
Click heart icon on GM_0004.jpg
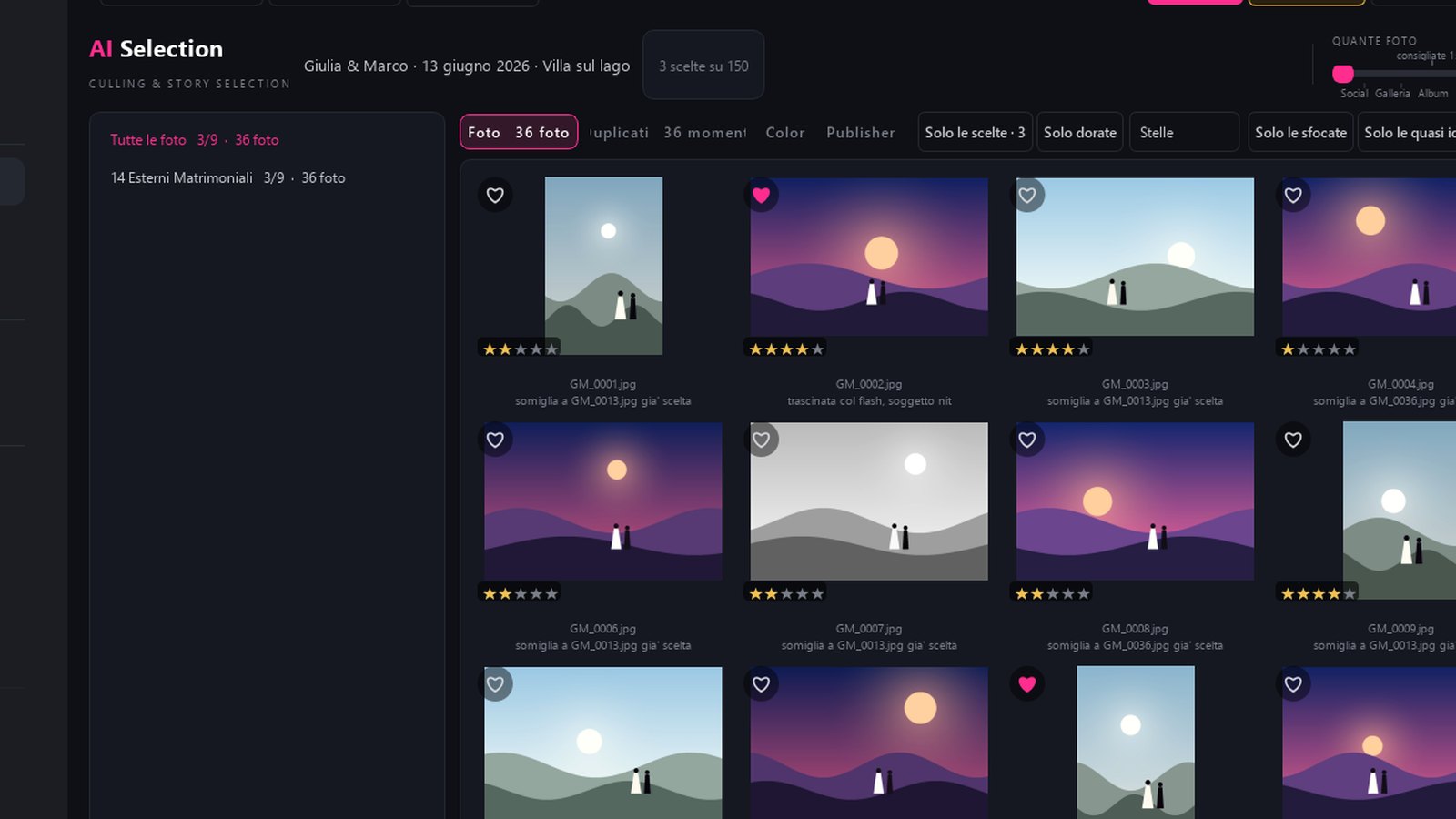(1293, 195)
